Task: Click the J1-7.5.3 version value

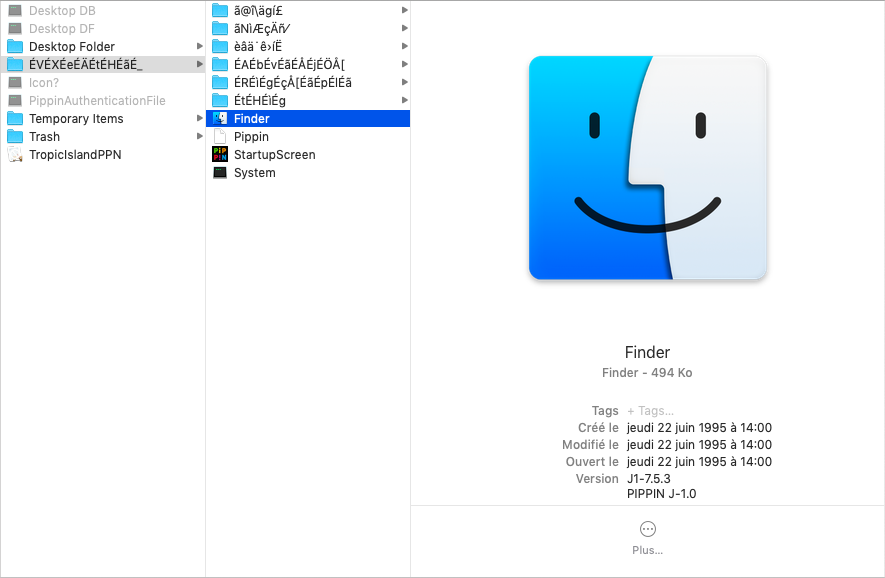Action: 649,479
